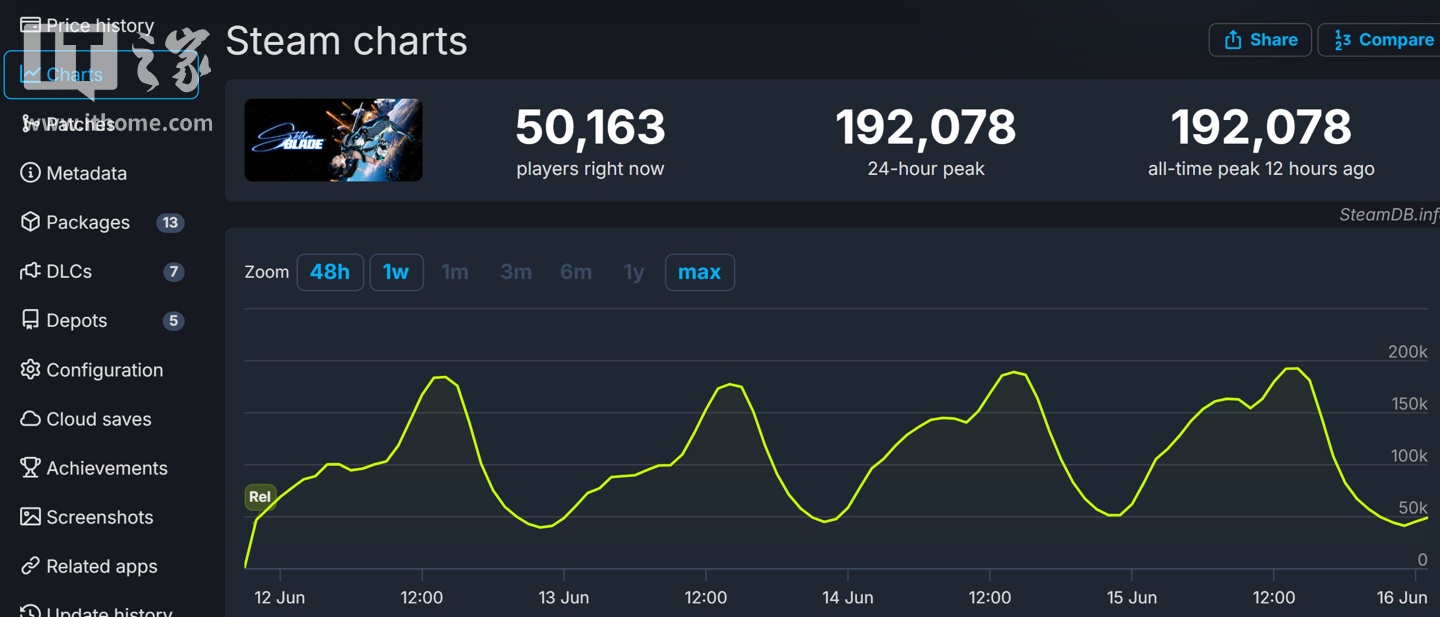Click the Stellar Blade game thumbnail
This screenshot has width=1440, height=617.
click(333, 140)
